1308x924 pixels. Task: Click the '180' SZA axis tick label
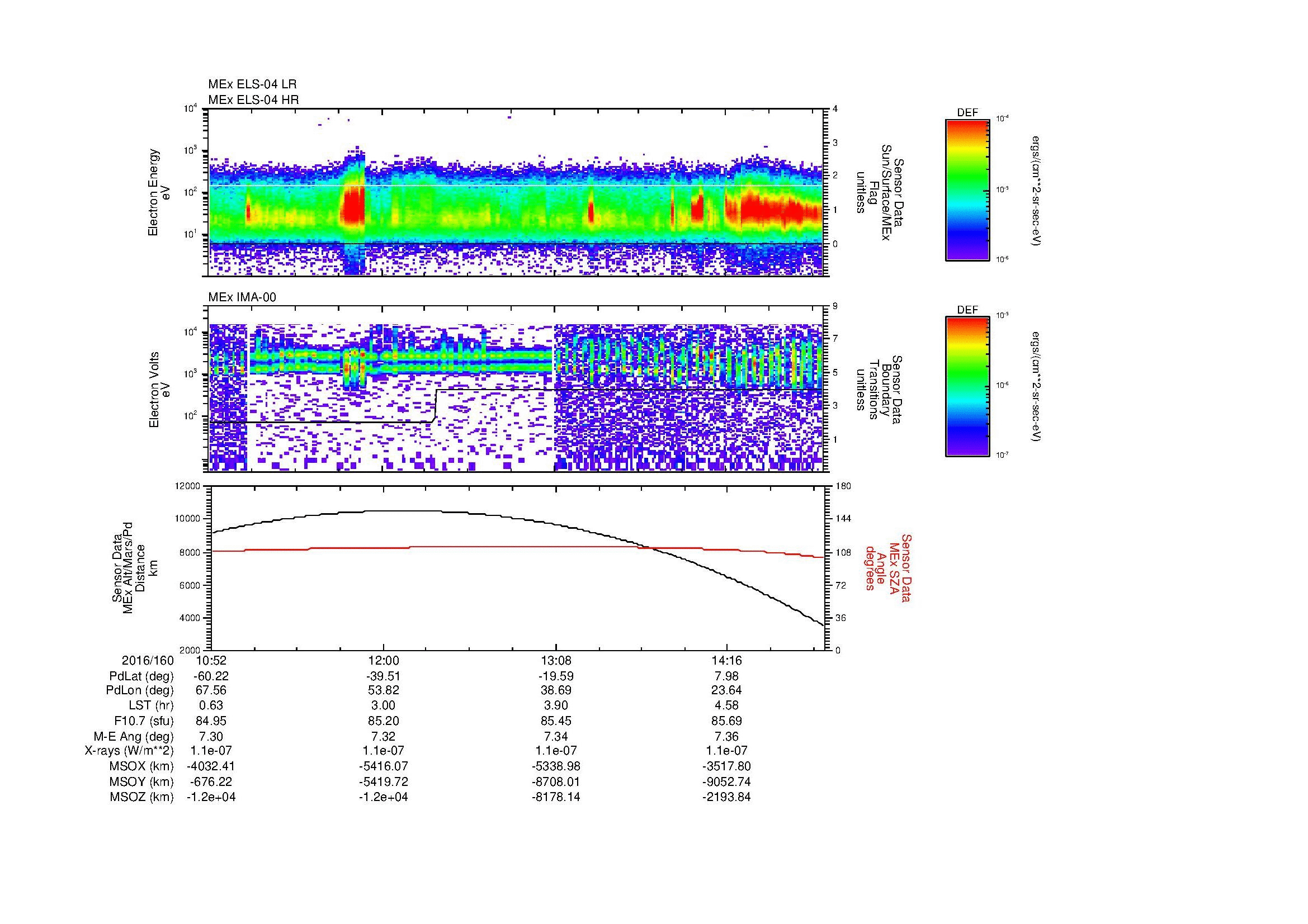[x=843, y=486]
